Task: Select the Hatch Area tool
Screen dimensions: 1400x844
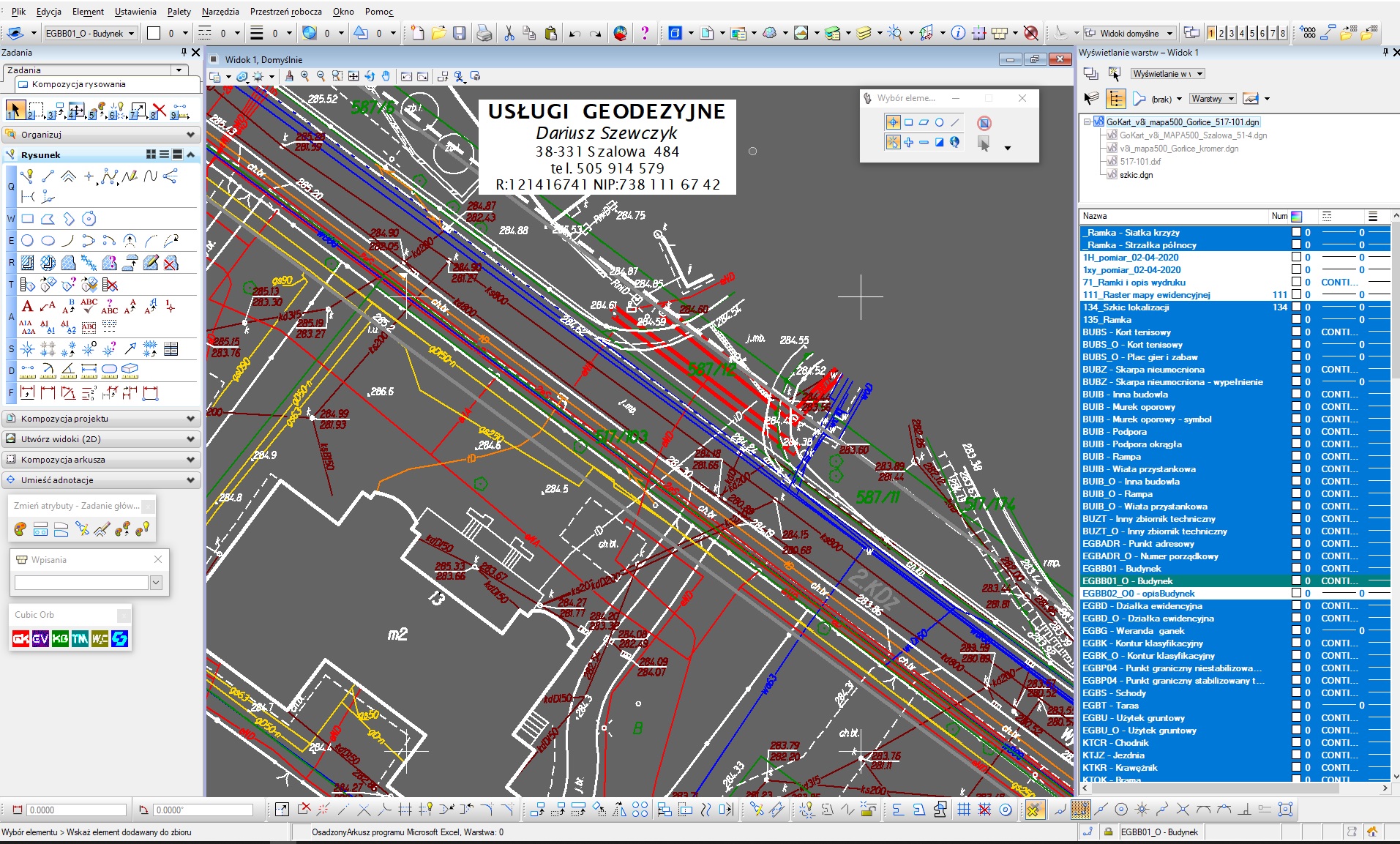Action: [27, 263]
